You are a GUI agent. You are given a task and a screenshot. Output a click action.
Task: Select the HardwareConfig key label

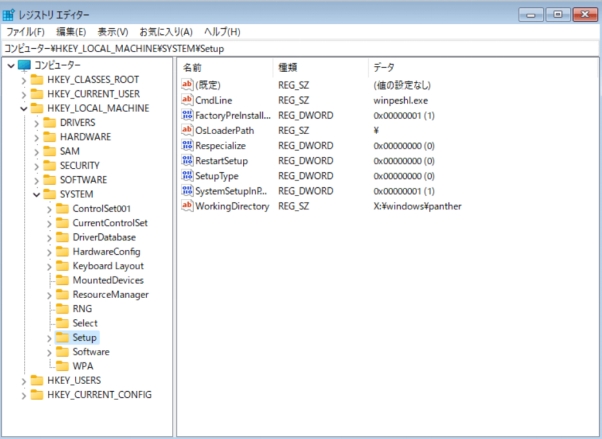point(106,252)
